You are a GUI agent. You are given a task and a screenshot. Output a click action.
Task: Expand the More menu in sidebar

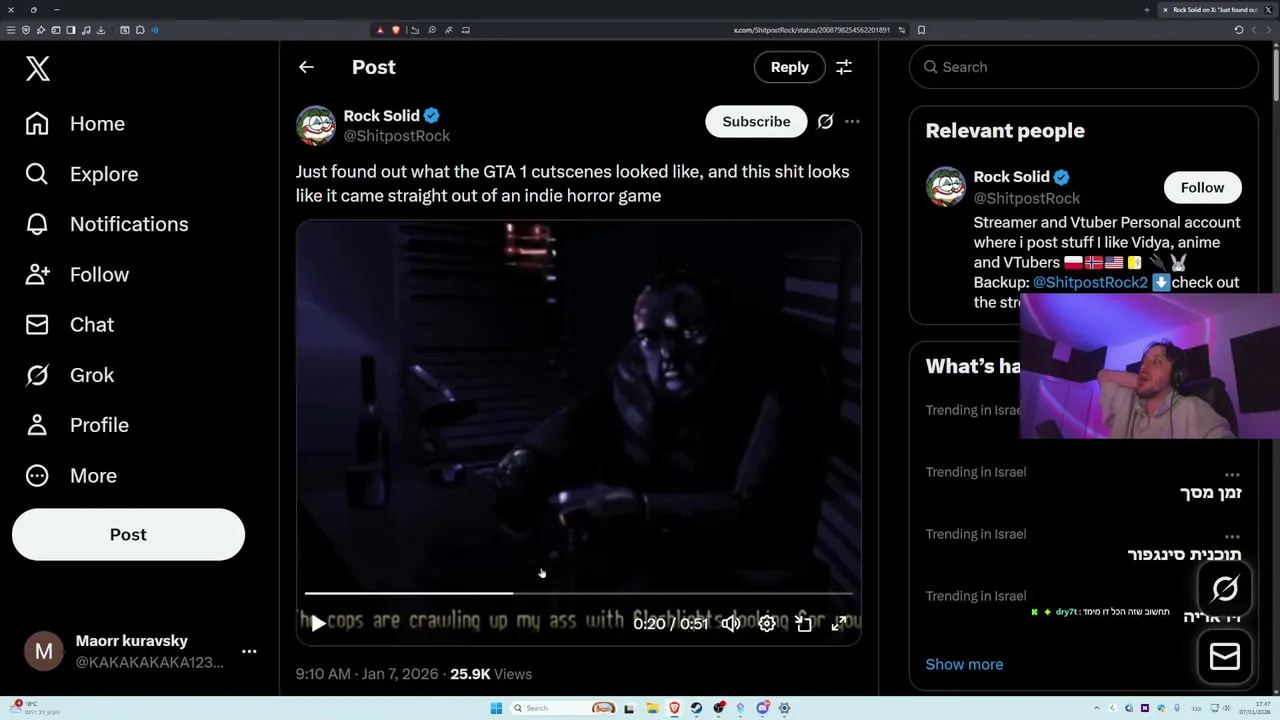(x=71, y=475)
